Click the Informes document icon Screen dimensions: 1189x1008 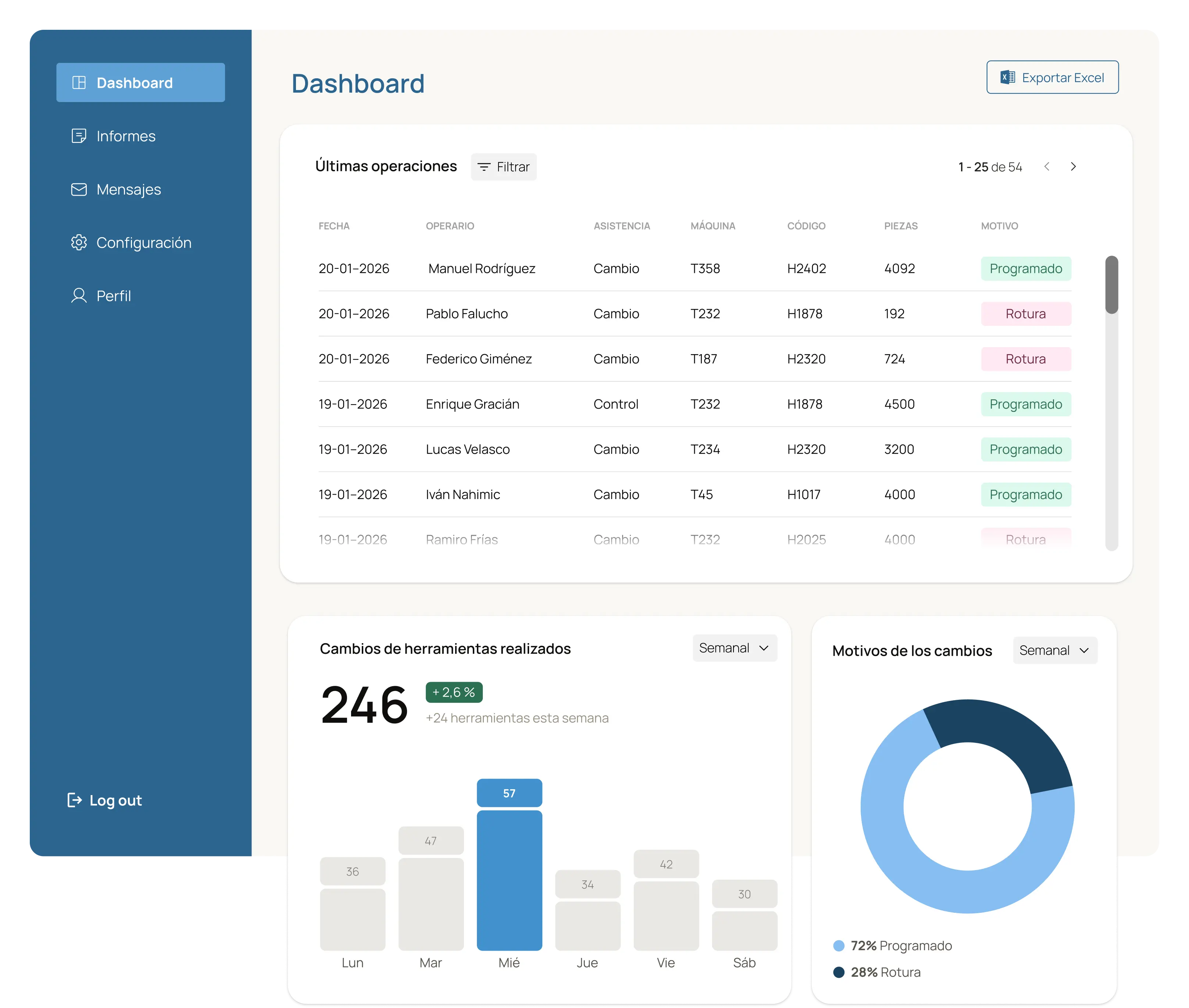point(79,136)
